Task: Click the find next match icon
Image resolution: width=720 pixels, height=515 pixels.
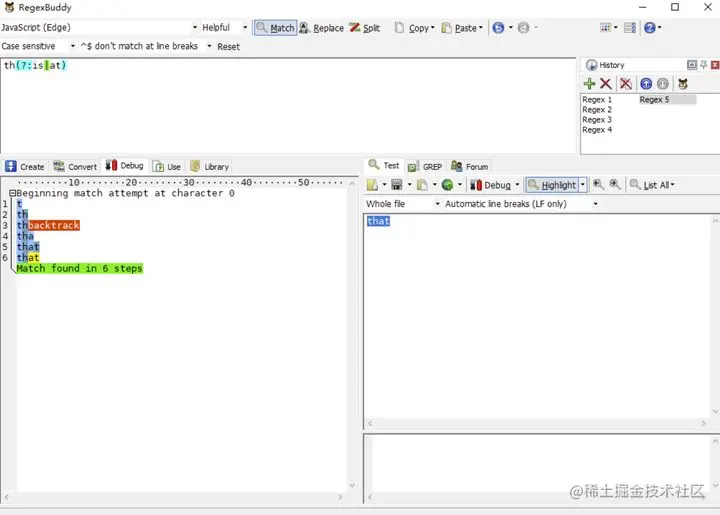Action: (x=615, y=185)
